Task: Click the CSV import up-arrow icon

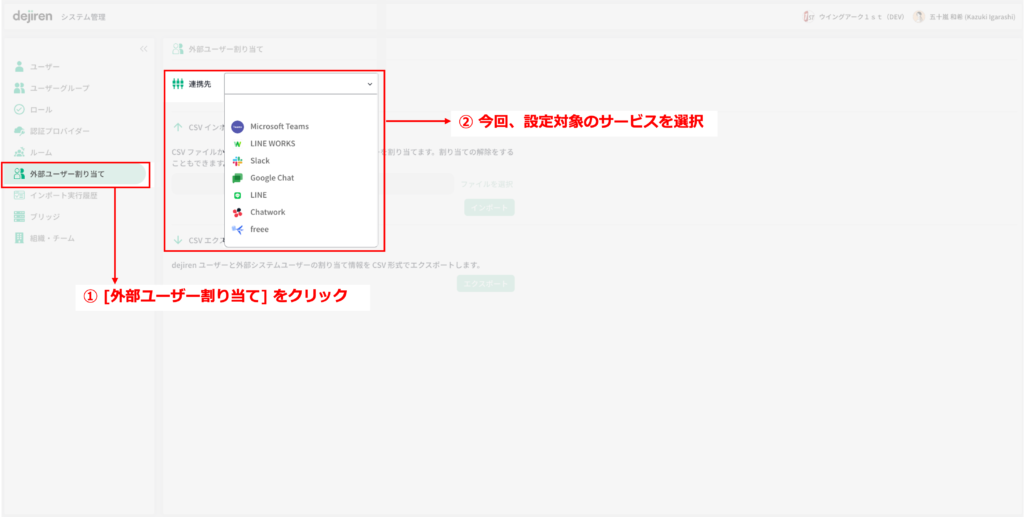Action: [x=178, y=127]
